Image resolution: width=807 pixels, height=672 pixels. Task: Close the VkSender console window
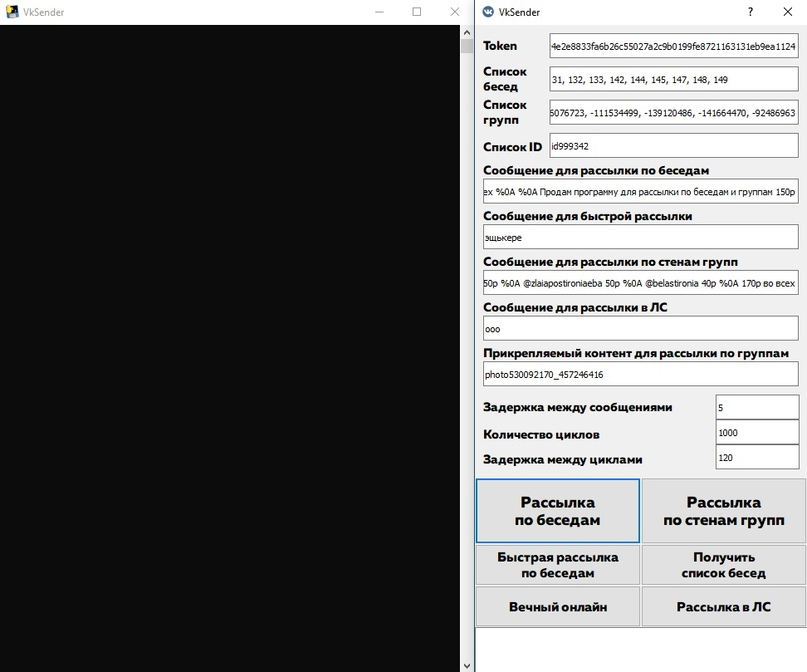(x=454, y=12)
